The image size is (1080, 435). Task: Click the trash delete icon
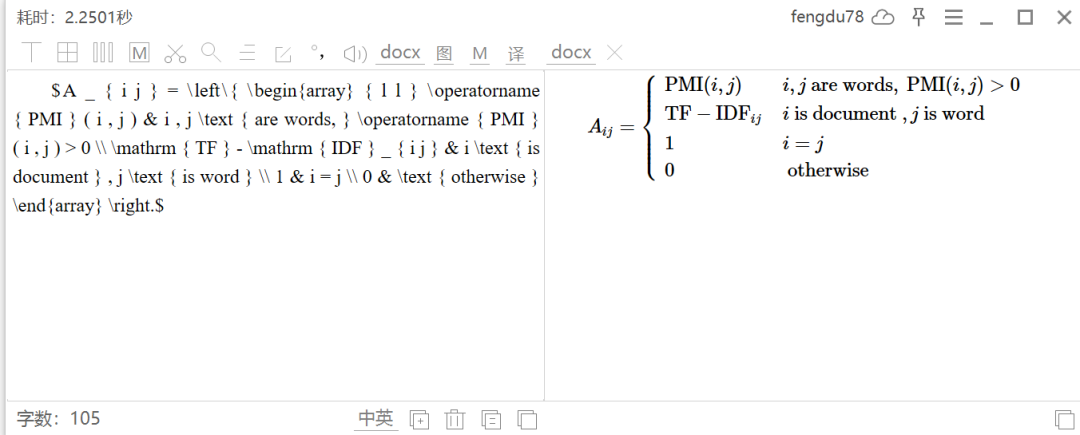coord(455,419)
